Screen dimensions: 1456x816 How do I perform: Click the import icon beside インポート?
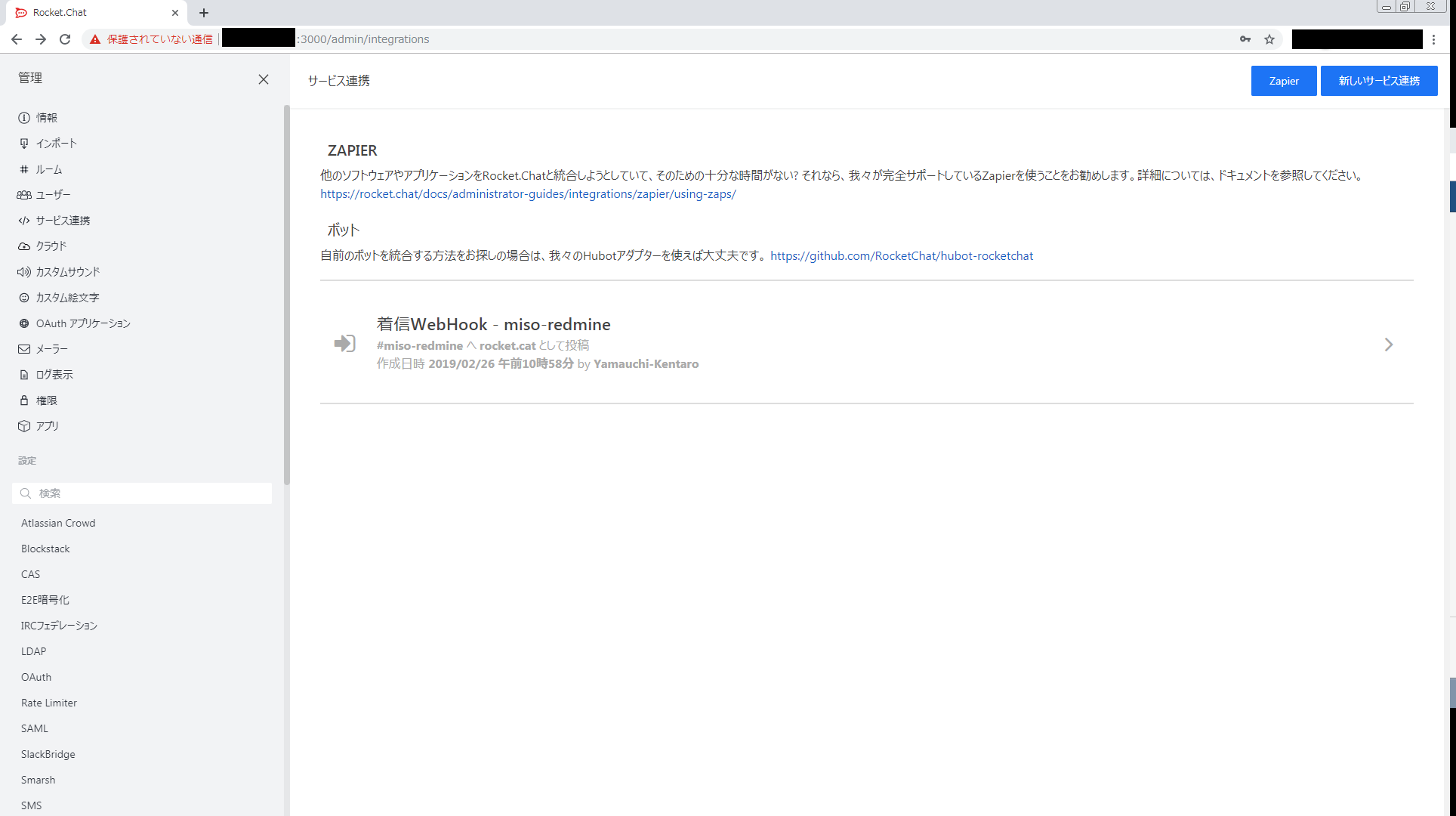[24, 144]
